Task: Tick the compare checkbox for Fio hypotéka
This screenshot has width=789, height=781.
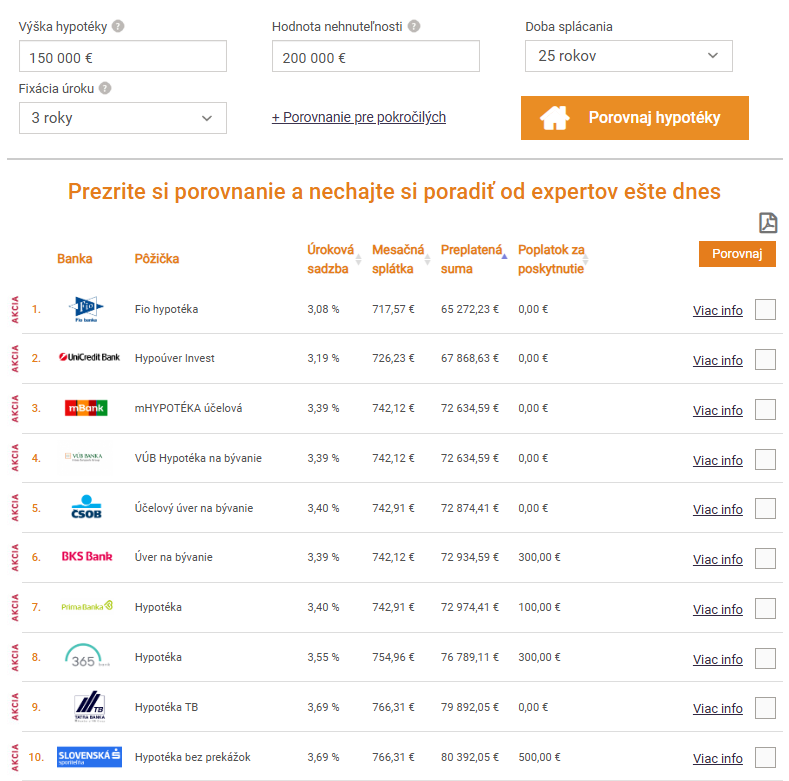Action: click(765, 309)
